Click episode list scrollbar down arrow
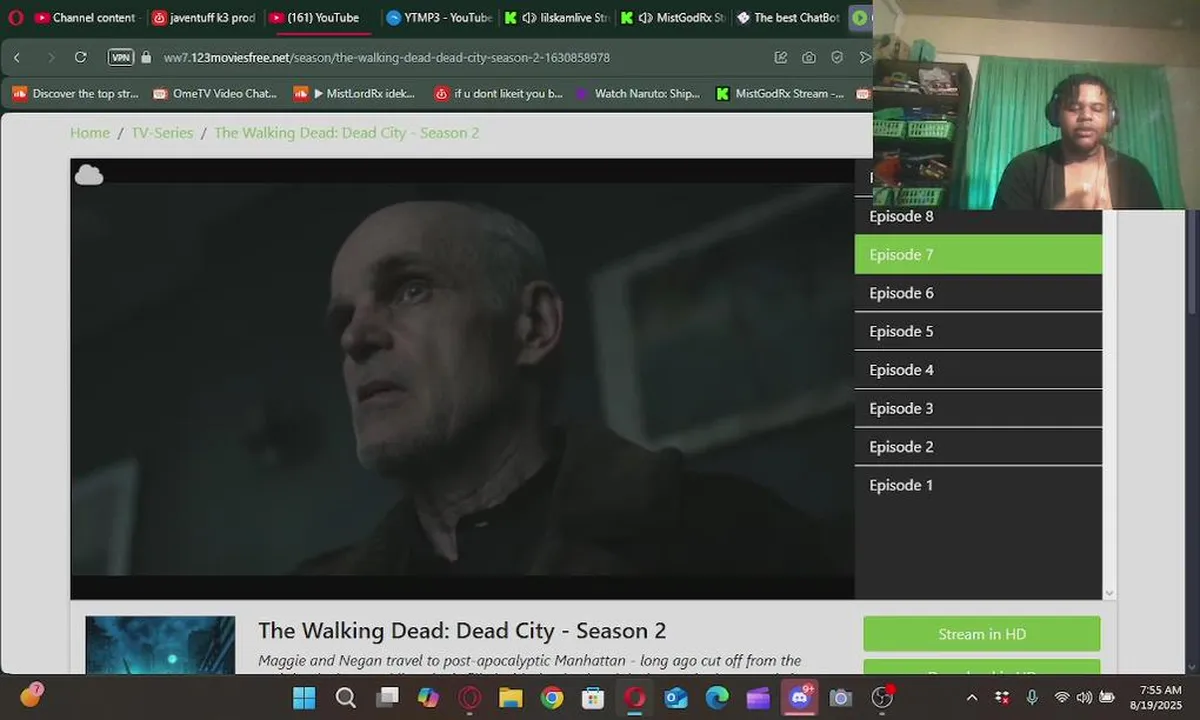This screenshot has height=720, width=1200. [x=1108, y=593]
